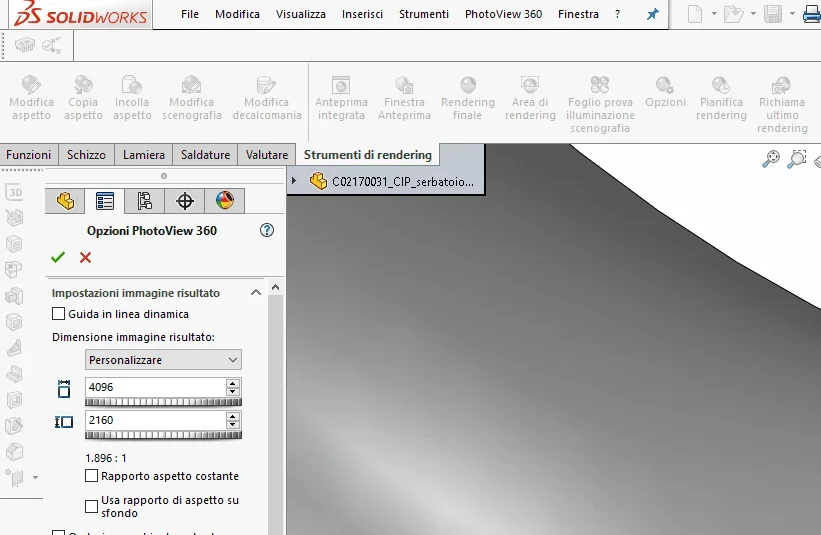Click the zoom to fit magnifier icon
This screenshot has width=821, height=535.
pyautogui.click(x=771, y=159)
